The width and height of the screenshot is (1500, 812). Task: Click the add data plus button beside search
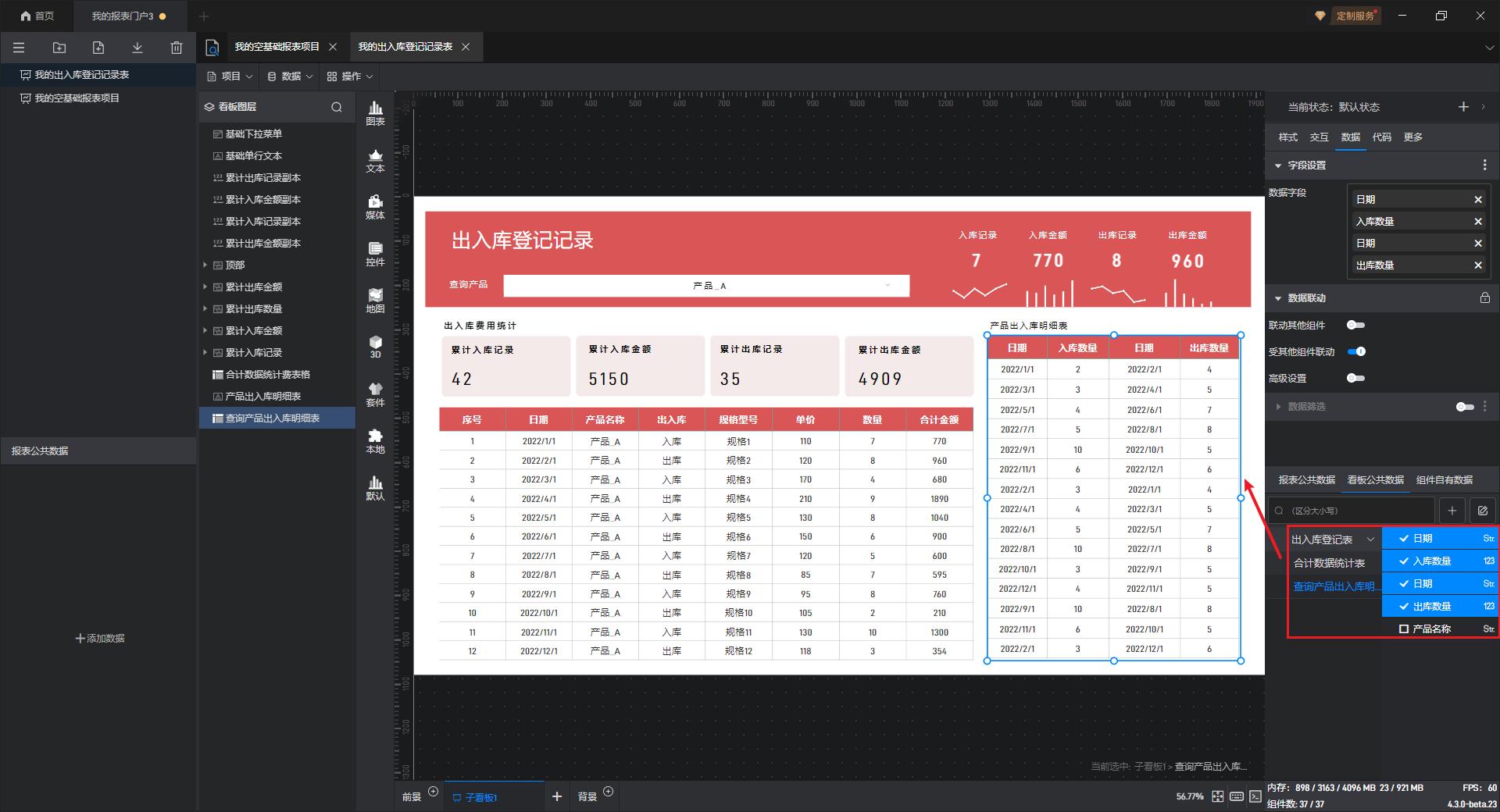[1452, 511]
